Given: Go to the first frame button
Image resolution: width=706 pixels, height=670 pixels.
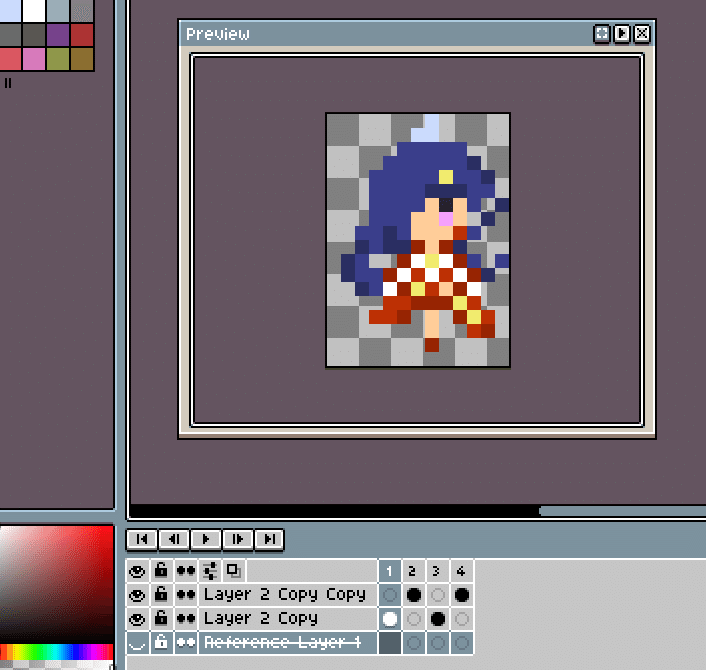Looking at the screenshot, I should 142,539.
